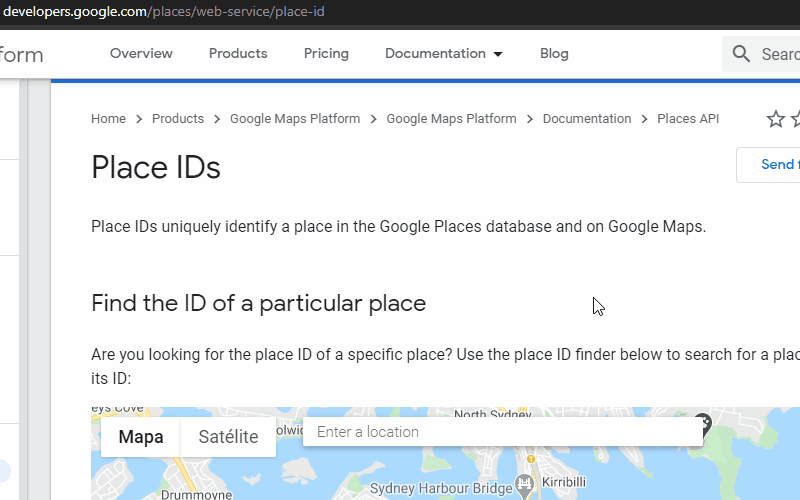Screen dimensions: 800x500
Task: Focus the Enter a location field
Action: tap(503, 432)
